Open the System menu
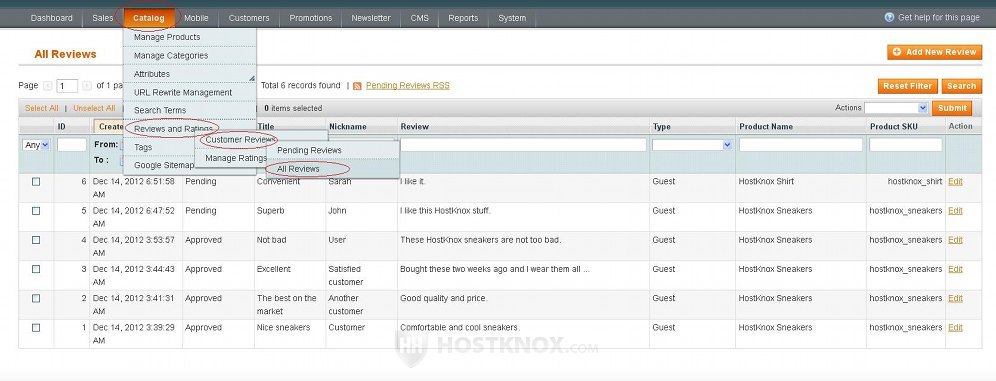The image size is (996, 381). coord(512,18)
